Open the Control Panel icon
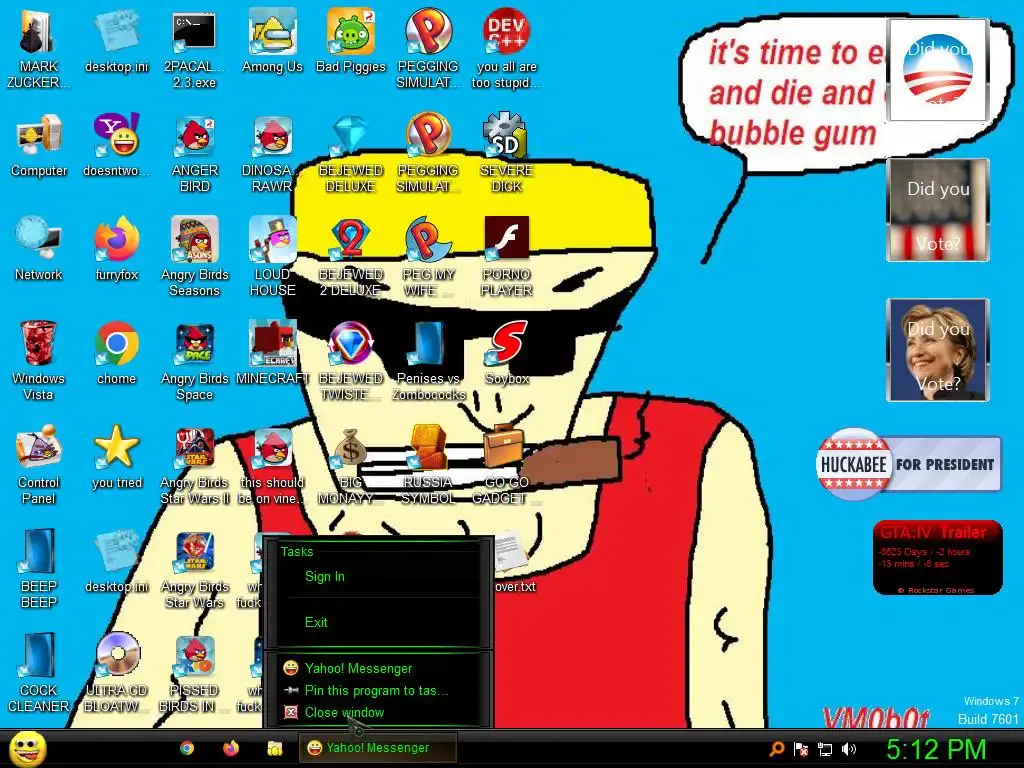This screenshot has width=1024, height=768. (x=38, y=464)
